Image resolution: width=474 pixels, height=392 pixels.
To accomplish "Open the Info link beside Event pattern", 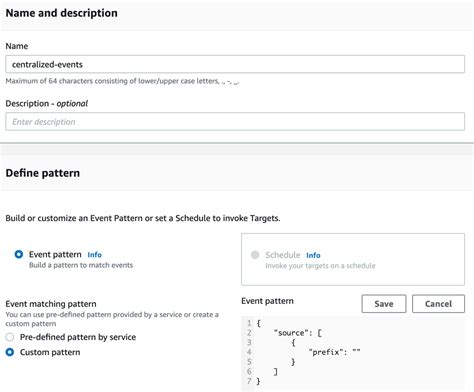I will [94, 255].
